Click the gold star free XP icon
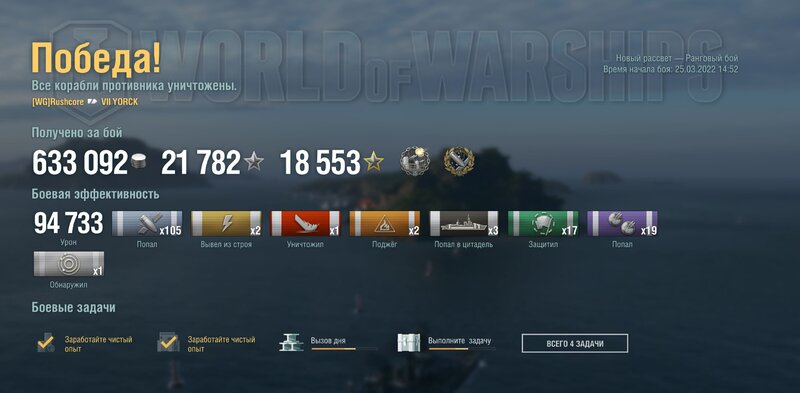Viewport: 800px width, 393px height. click(x=373, y=162)
